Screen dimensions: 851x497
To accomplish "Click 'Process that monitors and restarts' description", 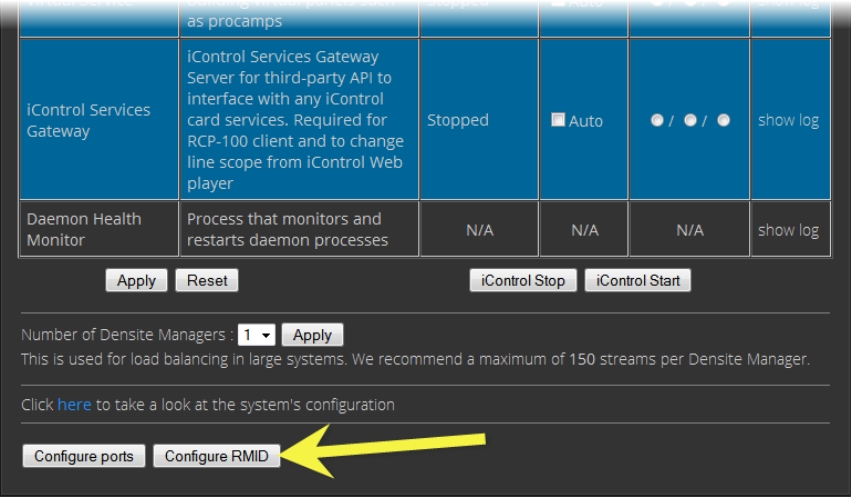I will 288,230.
